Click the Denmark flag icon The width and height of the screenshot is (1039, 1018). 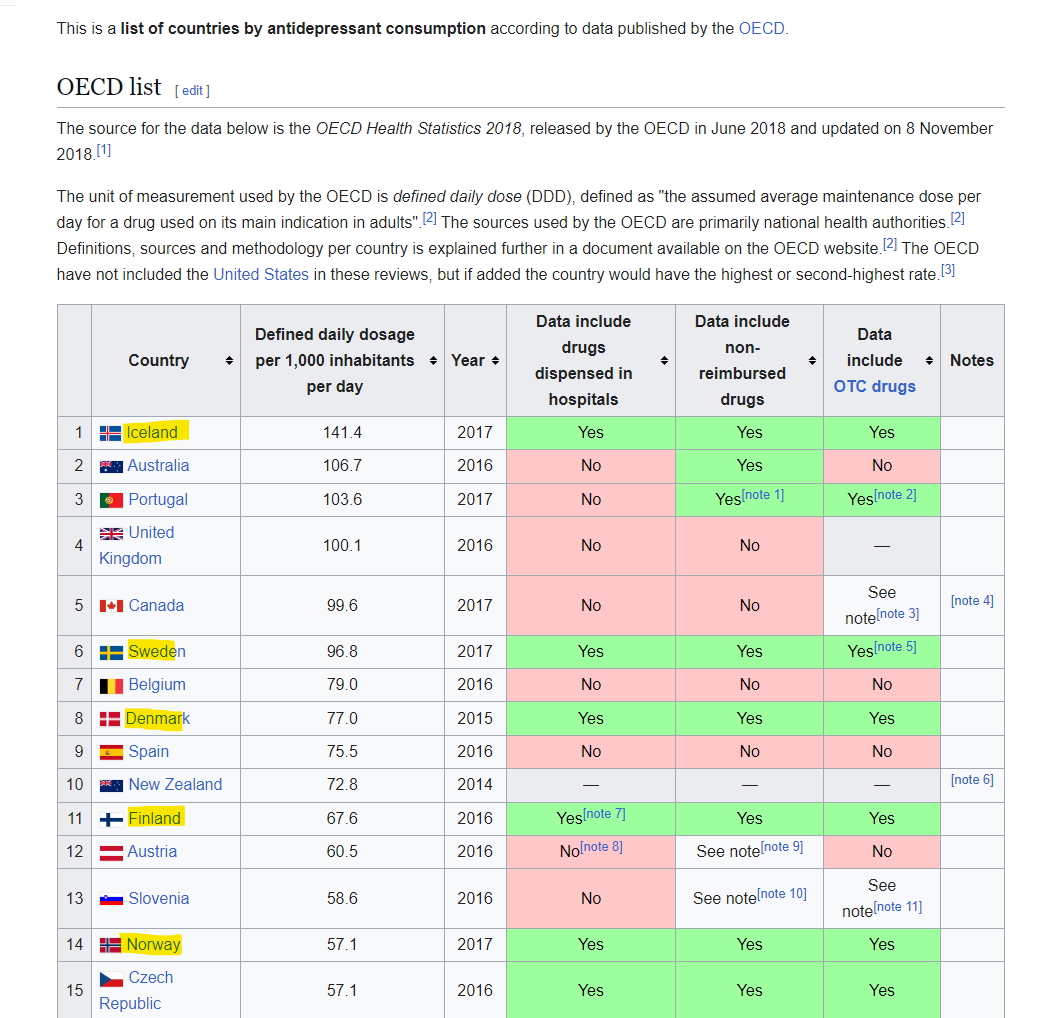(110, 719)
